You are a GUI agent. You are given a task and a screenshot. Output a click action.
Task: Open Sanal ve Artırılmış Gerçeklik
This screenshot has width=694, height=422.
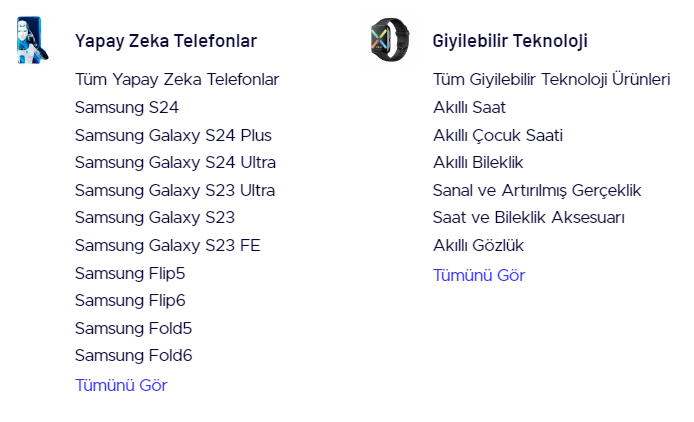click(x=537, y=190)
